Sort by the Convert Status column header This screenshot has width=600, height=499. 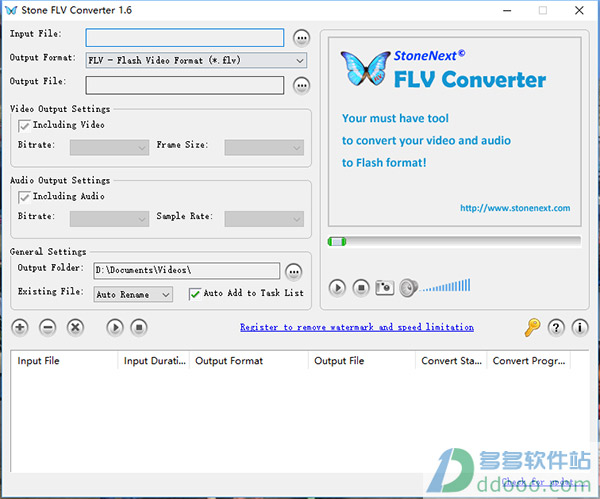click(x=451, y=361)
